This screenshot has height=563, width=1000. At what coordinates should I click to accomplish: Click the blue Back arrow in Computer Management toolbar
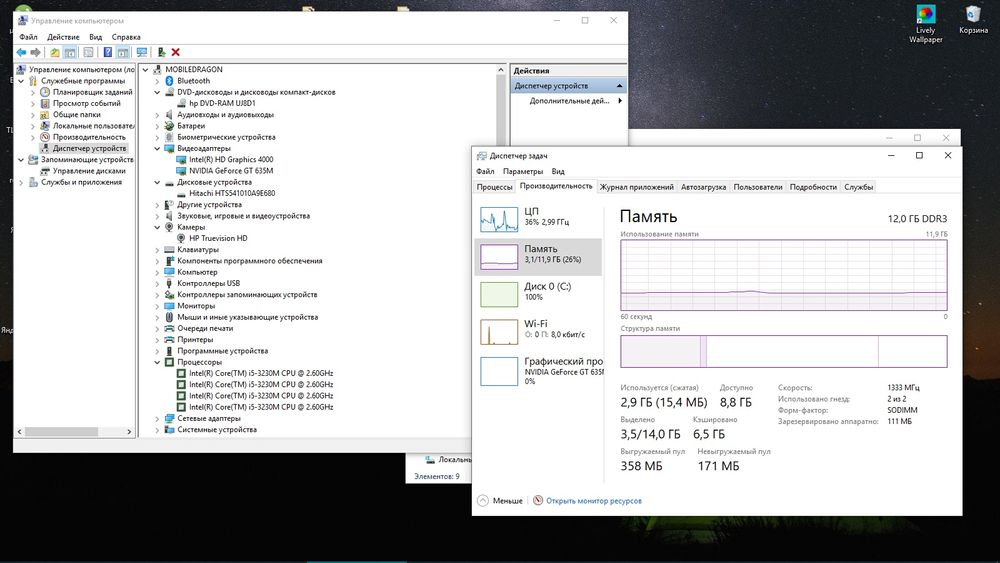coord(21,52)
